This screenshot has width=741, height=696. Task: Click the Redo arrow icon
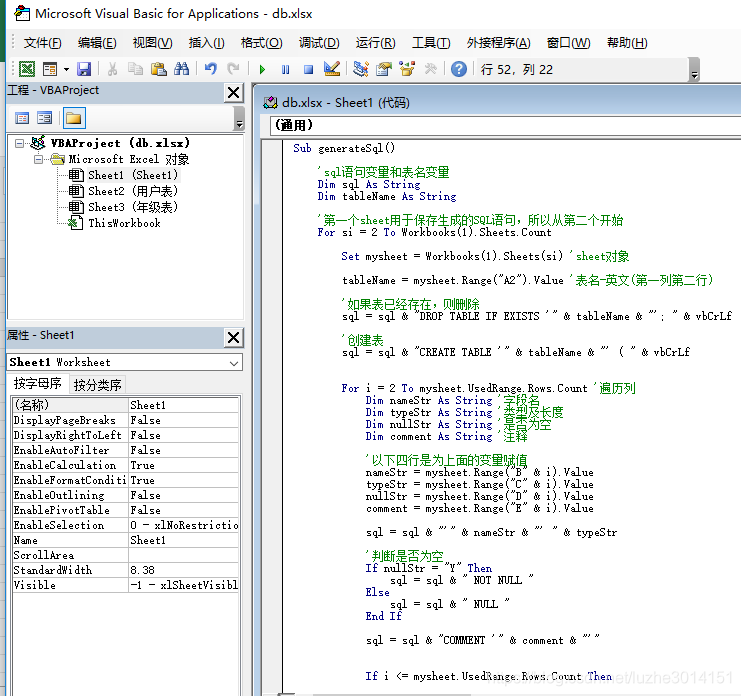coord(233,69)
